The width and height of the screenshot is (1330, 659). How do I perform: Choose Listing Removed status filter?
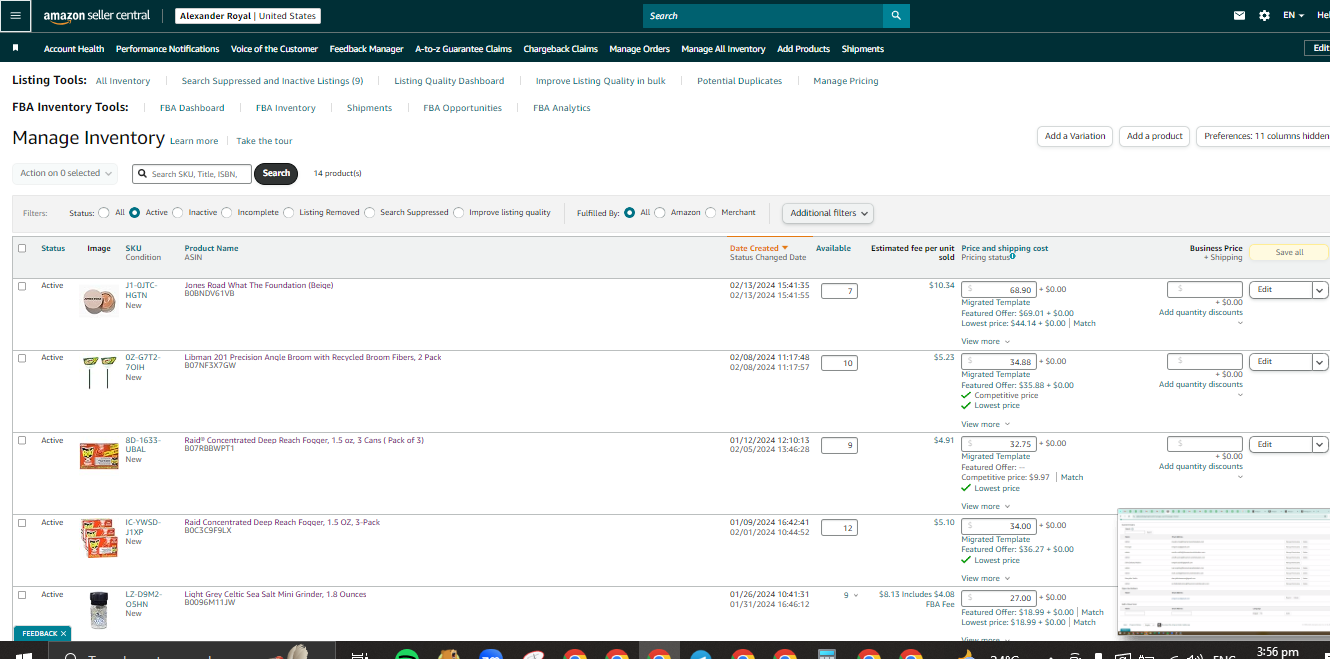[289, 212]
